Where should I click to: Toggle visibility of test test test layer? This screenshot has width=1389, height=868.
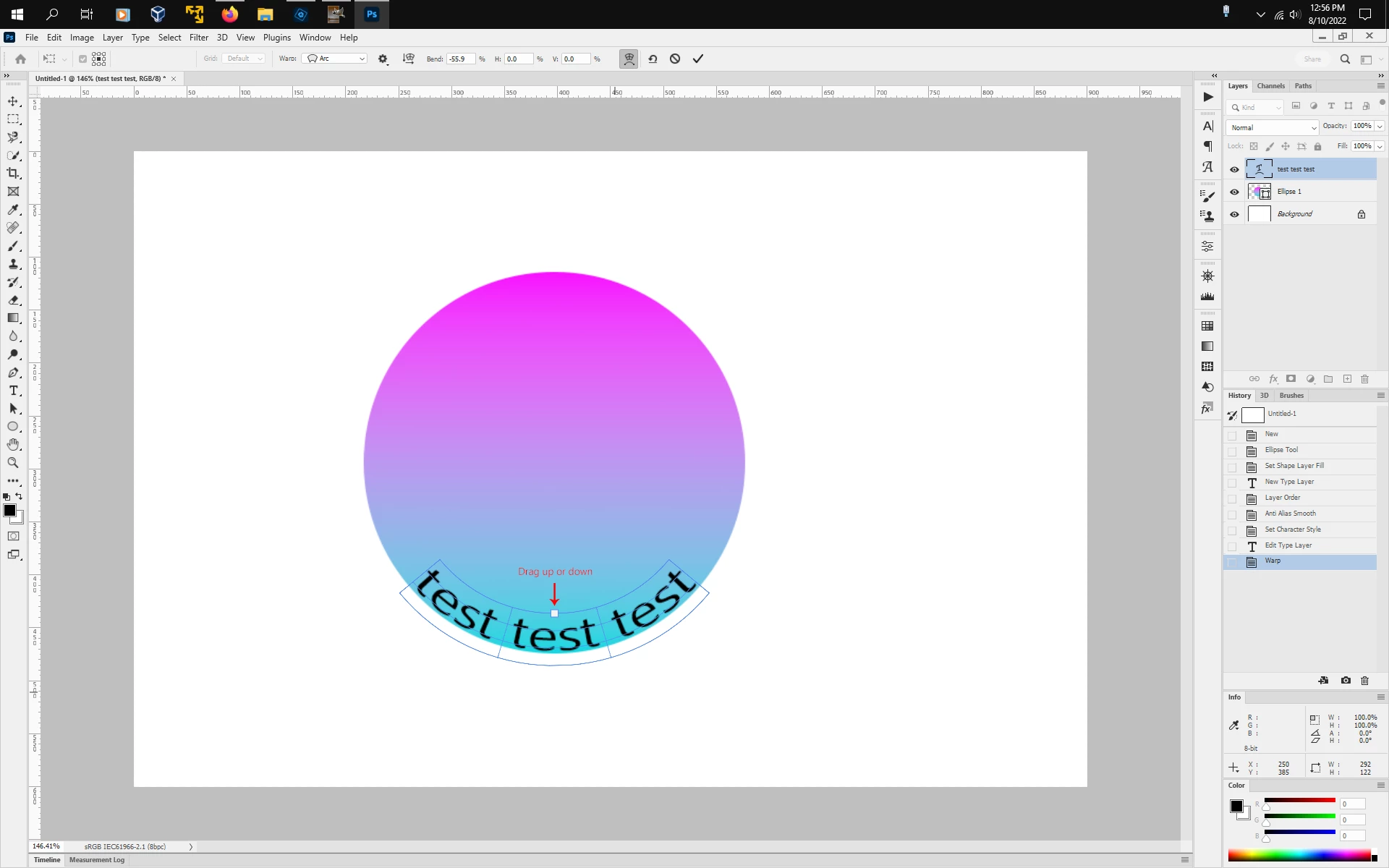1234,169
